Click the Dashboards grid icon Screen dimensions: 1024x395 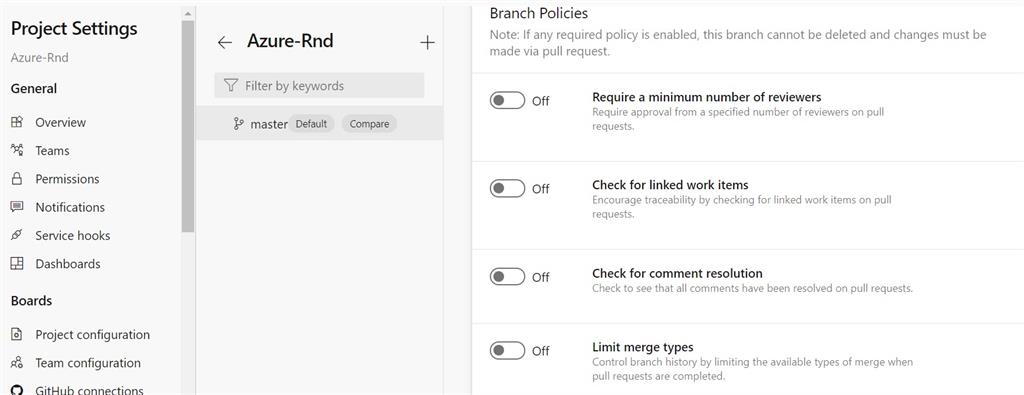(x=17, y=264)
